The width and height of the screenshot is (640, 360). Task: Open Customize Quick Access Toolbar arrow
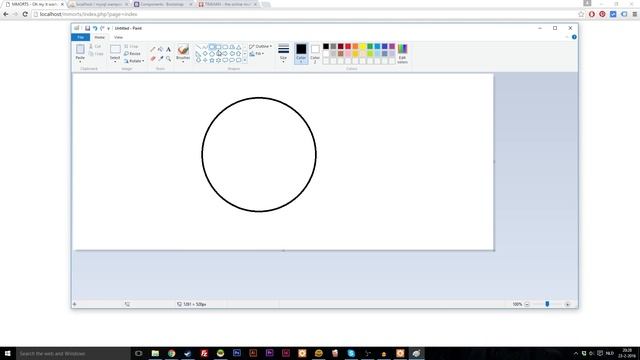pos(109,29)
